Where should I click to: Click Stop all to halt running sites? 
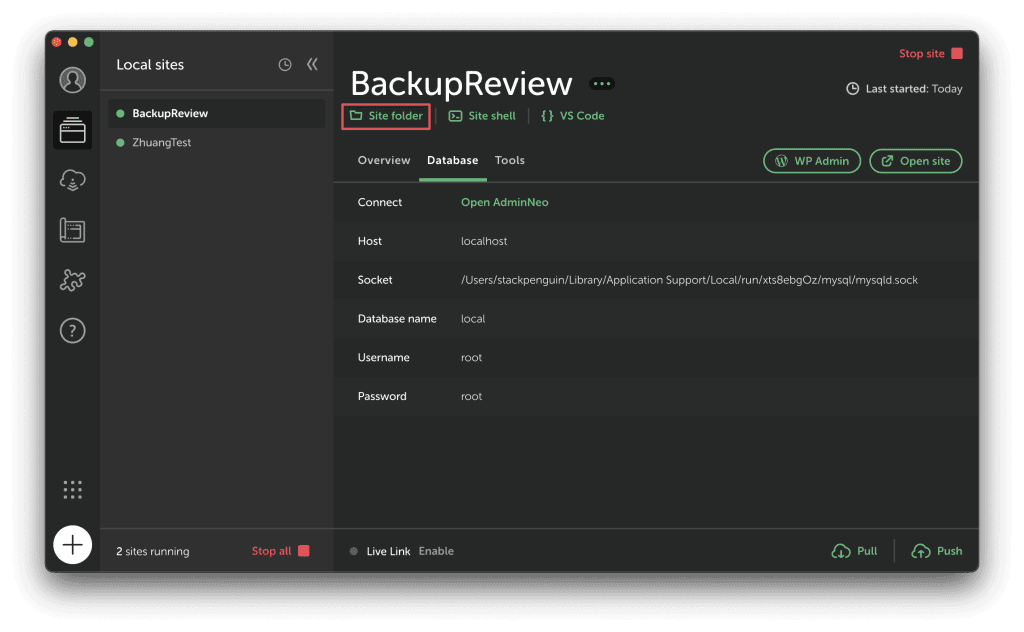click(280, 551)
